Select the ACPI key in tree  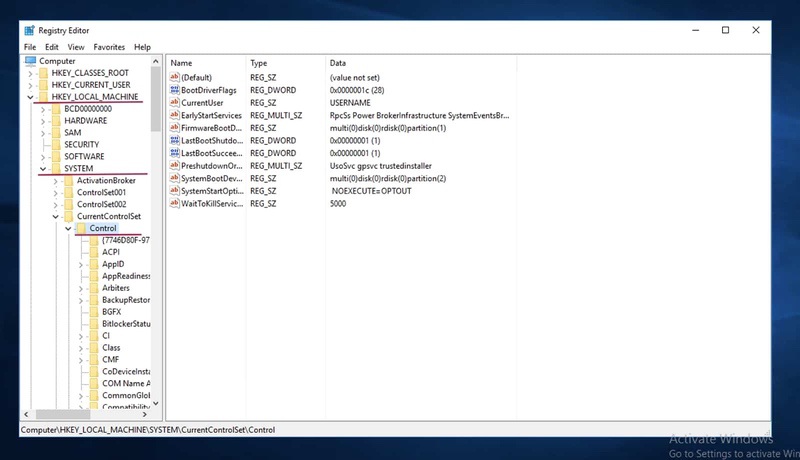pos(111,252)
